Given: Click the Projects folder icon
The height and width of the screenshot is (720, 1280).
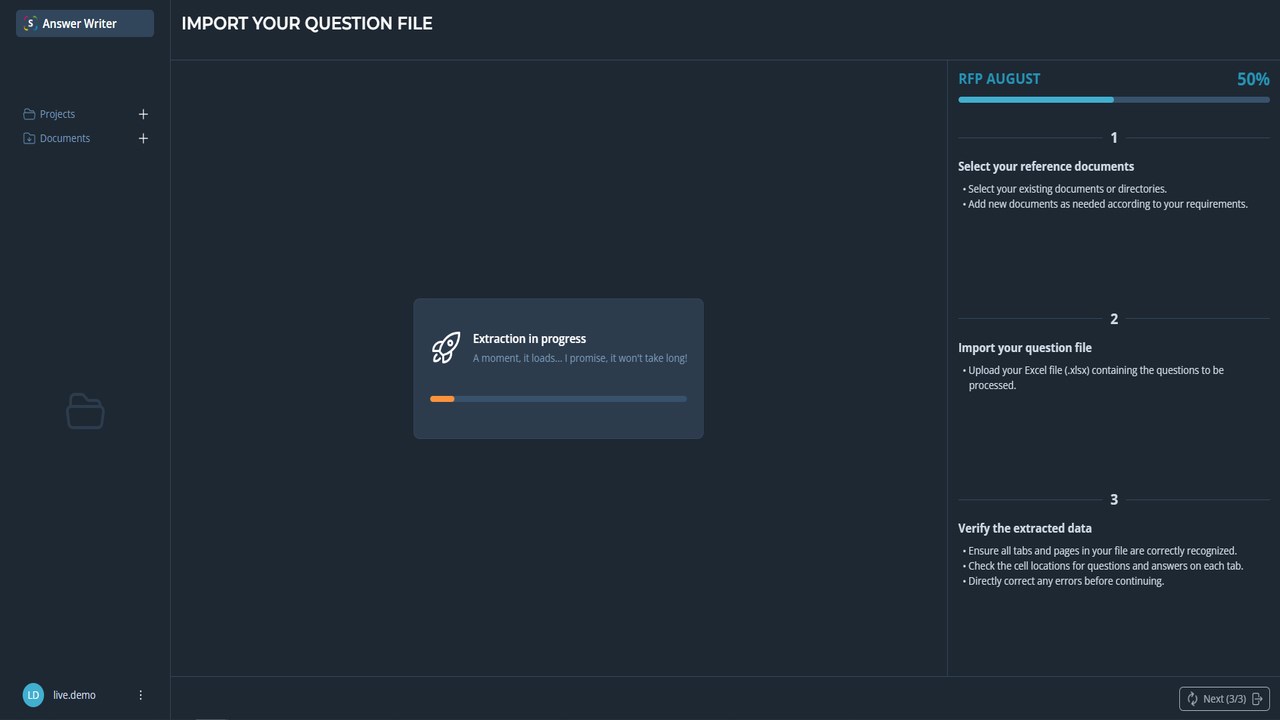Looking at the screenshot, I should [29, 114].
